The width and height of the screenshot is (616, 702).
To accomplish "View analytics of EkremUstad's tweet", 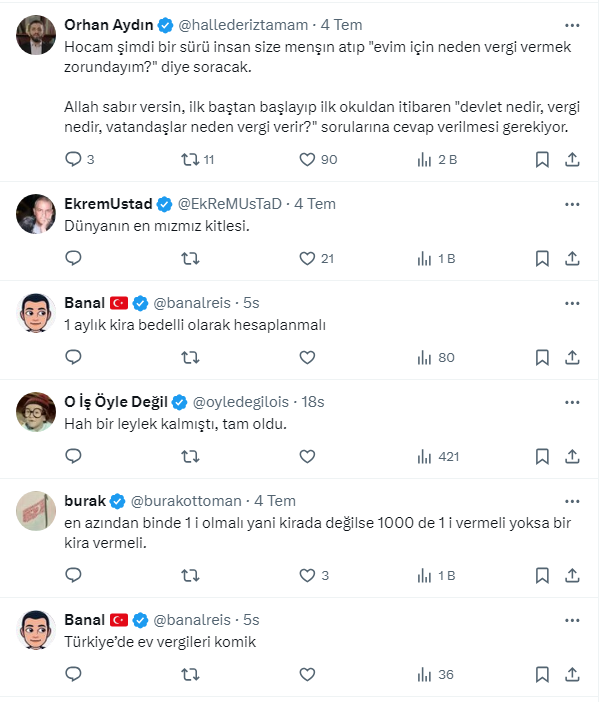I will 424,258.
